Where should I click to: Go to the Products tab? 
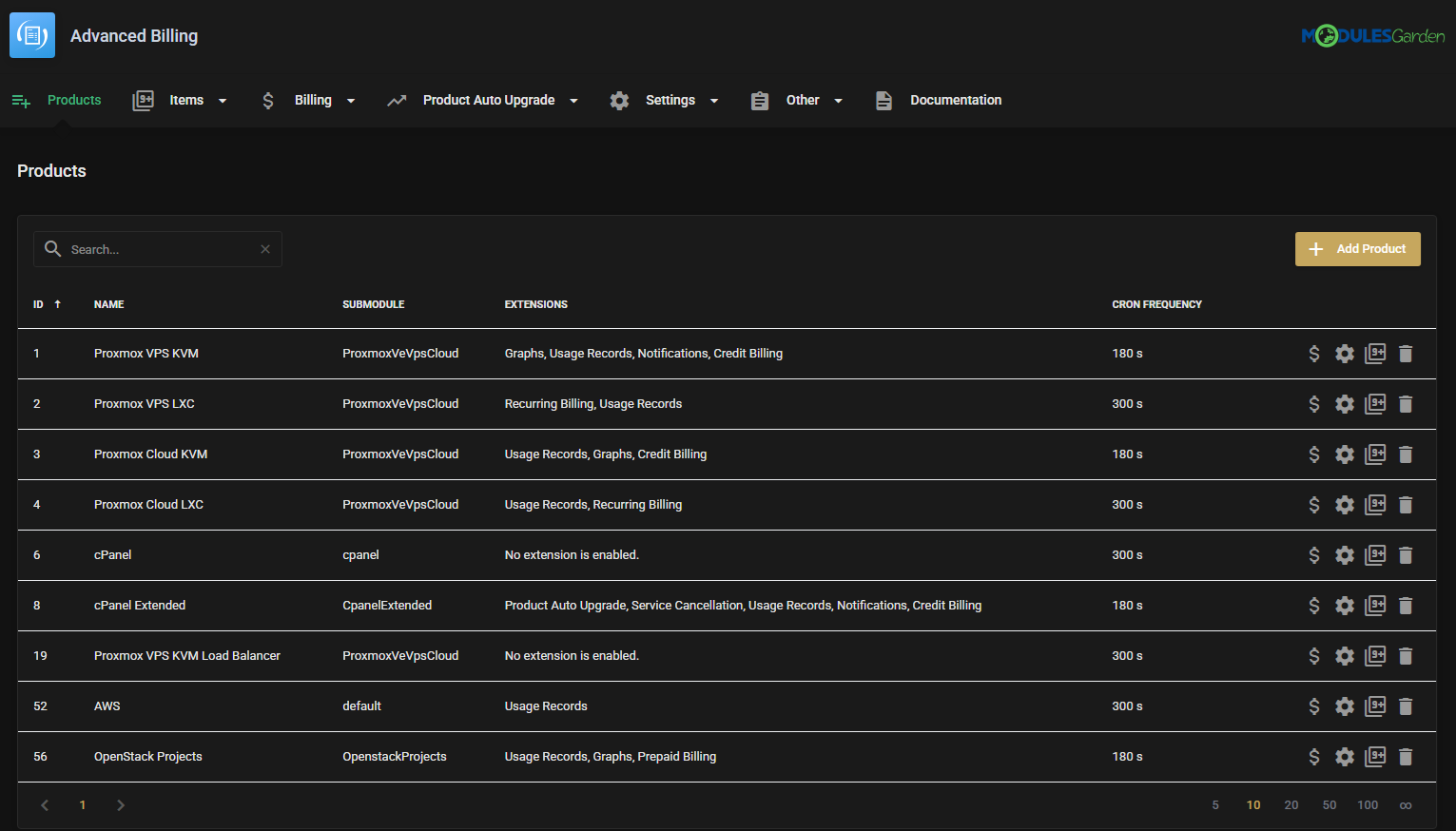[x=56, y=100]
